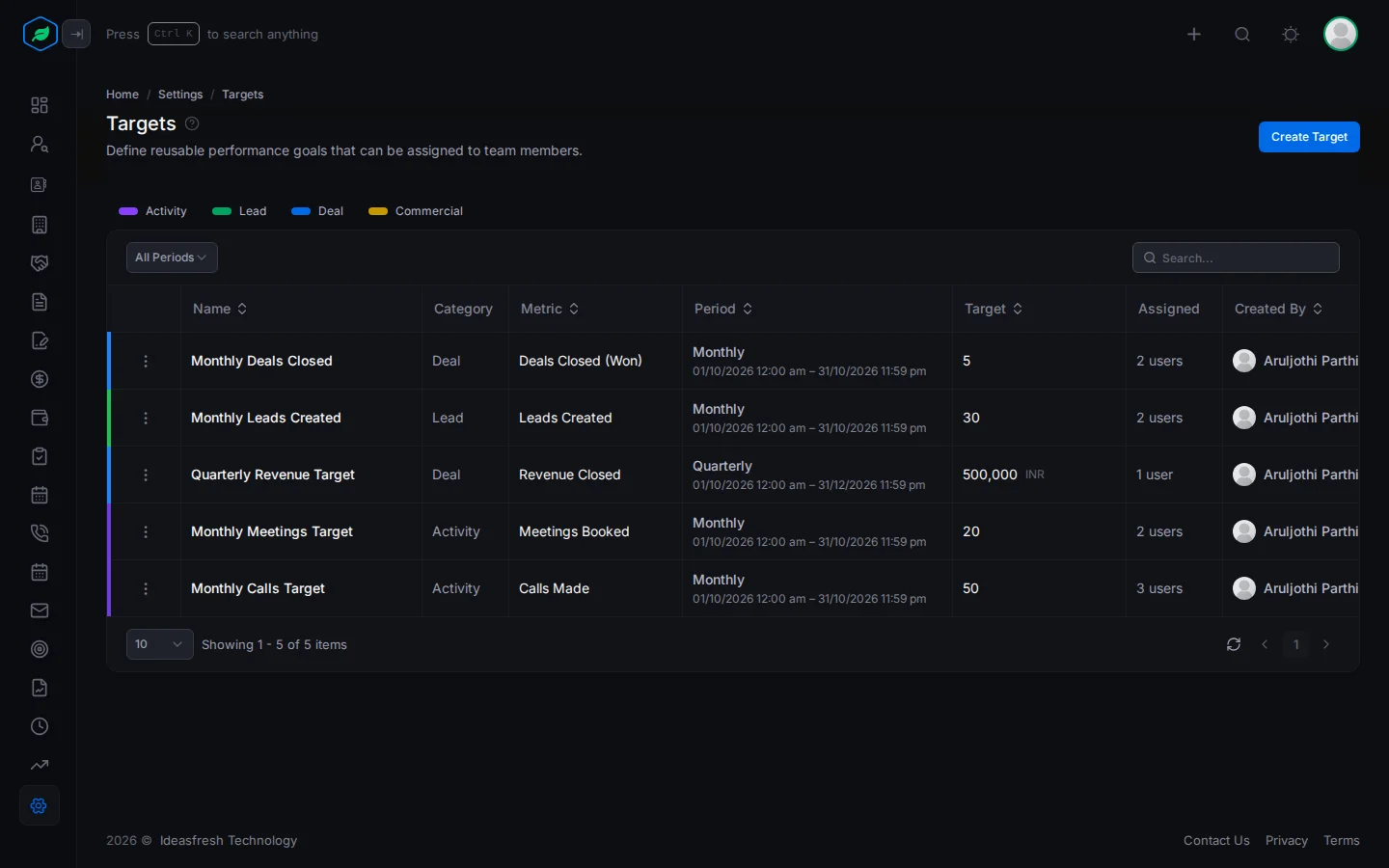This screenshot has width=1389, height=868.
Task: Refresh the targets table with reload icon
Action: tap(1234, 644)
